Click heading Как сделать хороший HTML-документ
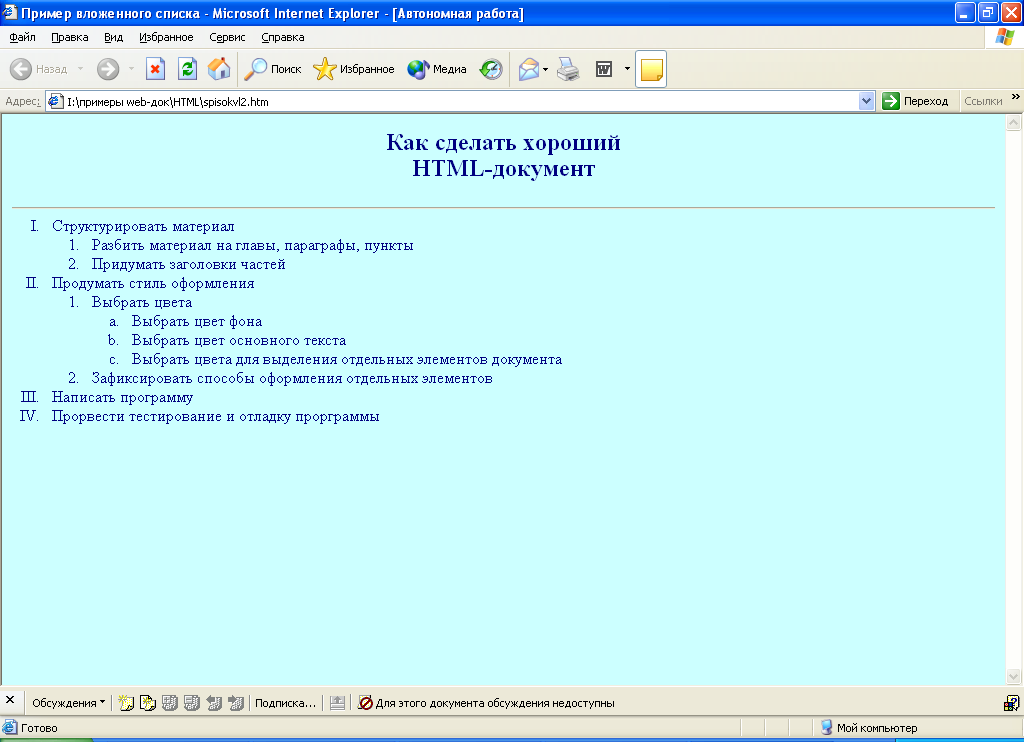The image size is (1024, 742). (x=504, y=155)
